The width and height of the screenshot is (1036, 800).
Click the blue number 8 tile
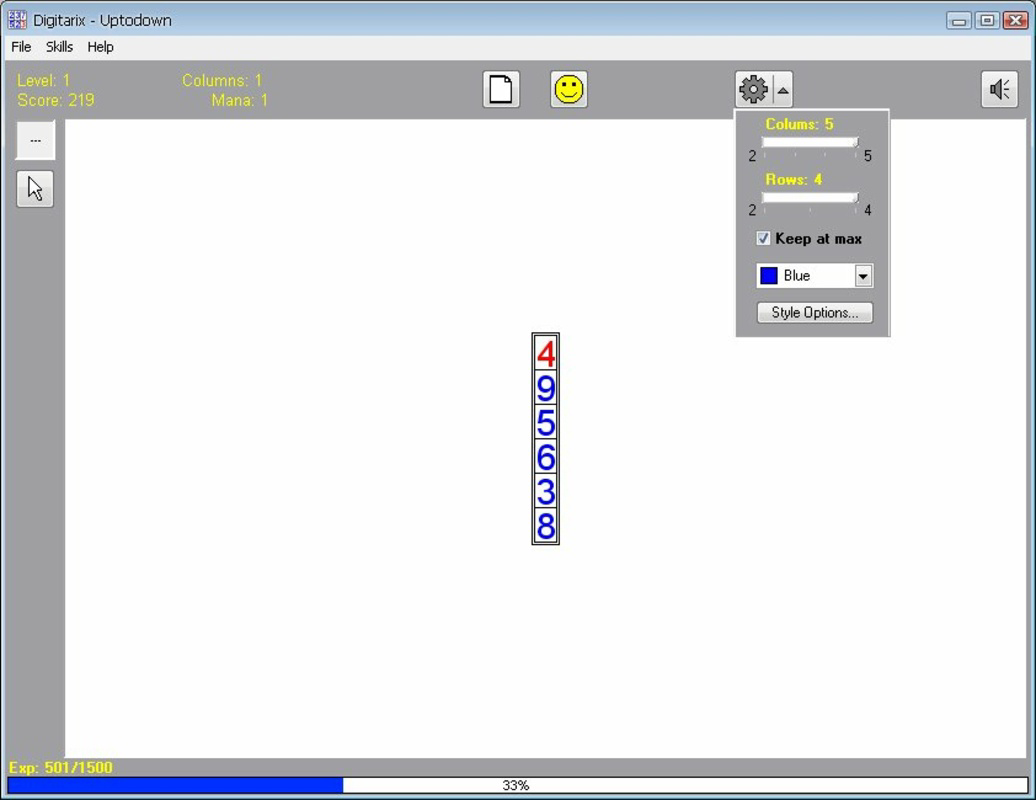tap(546, 525)
